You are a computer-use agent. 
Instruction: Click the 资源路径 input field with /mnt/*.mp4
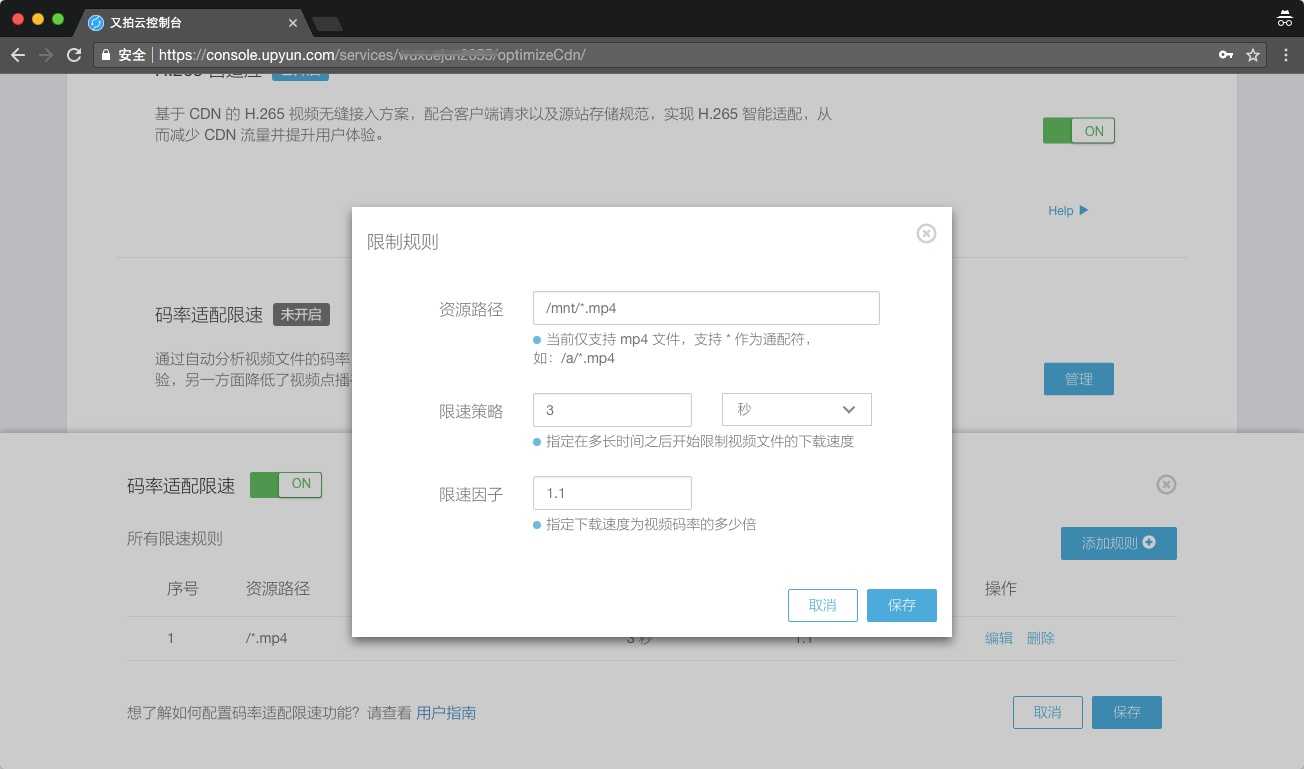pyautogui.click(x=706, y=308)
